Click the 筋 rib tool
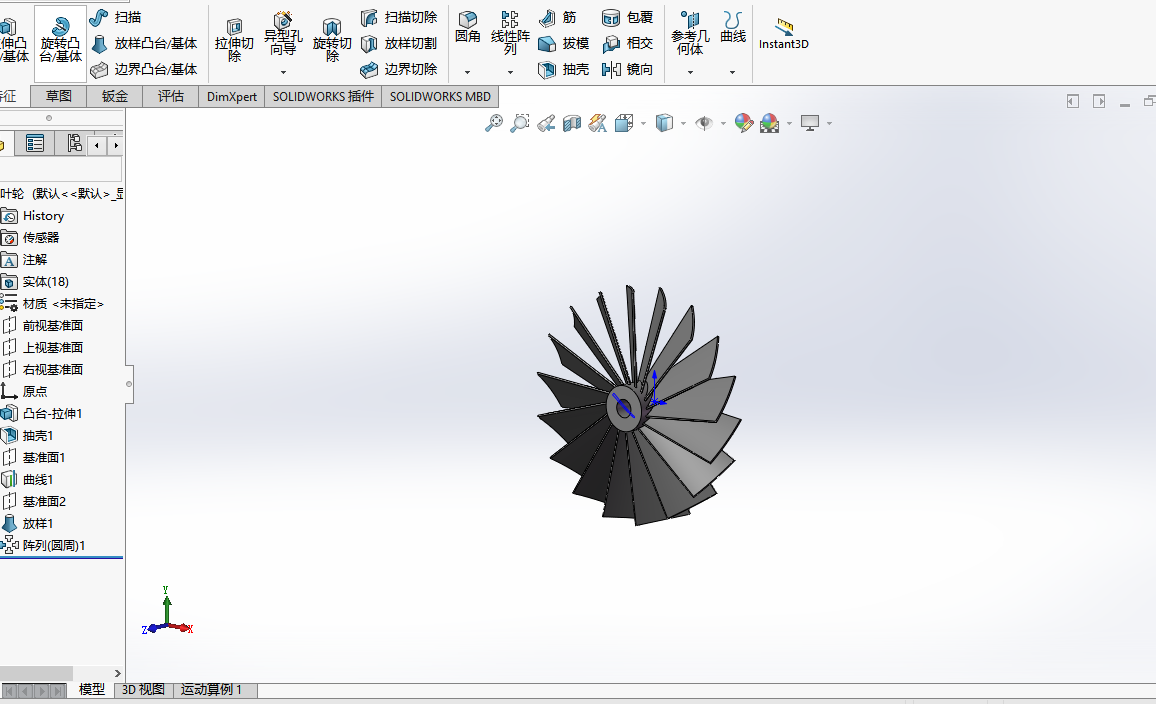Viewport: 1156px width, 704px height. point(558,17)
